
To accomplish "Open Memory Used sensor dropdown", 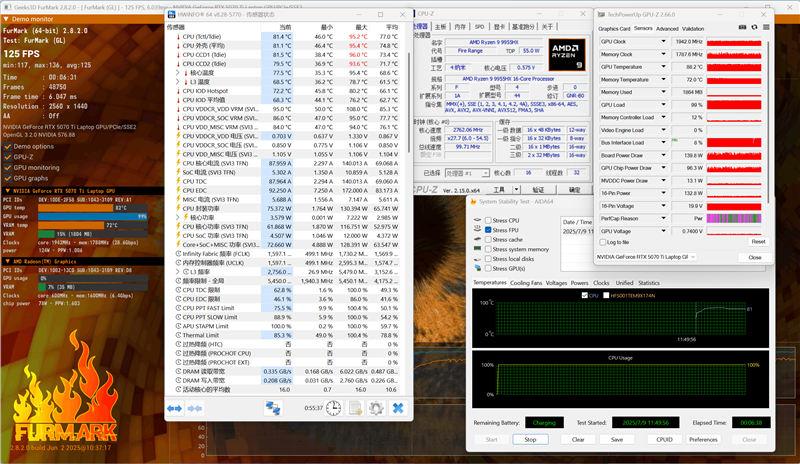I will click(663, 92).
